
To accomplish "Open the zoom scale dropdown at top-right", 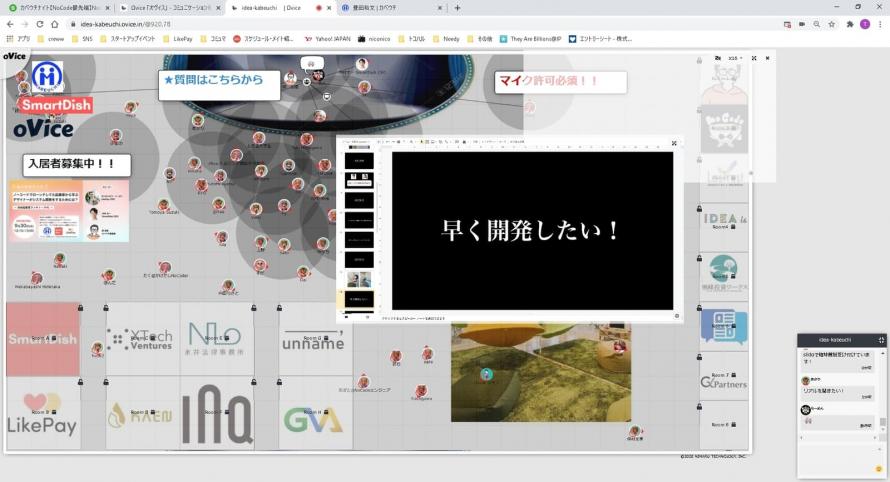I will click(x=735, y=58).
